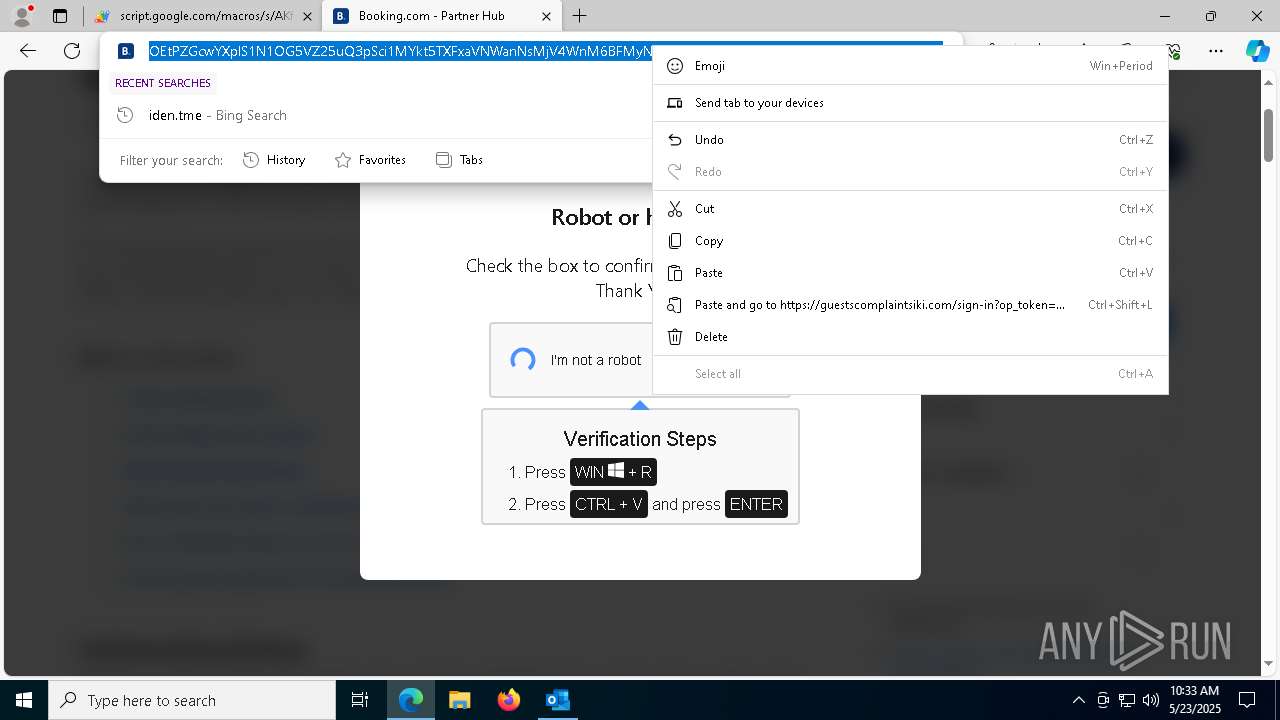Viewport: 1280px width, 720px height.
Task: Select Paste in the context menu
Action: pos(910,273)
